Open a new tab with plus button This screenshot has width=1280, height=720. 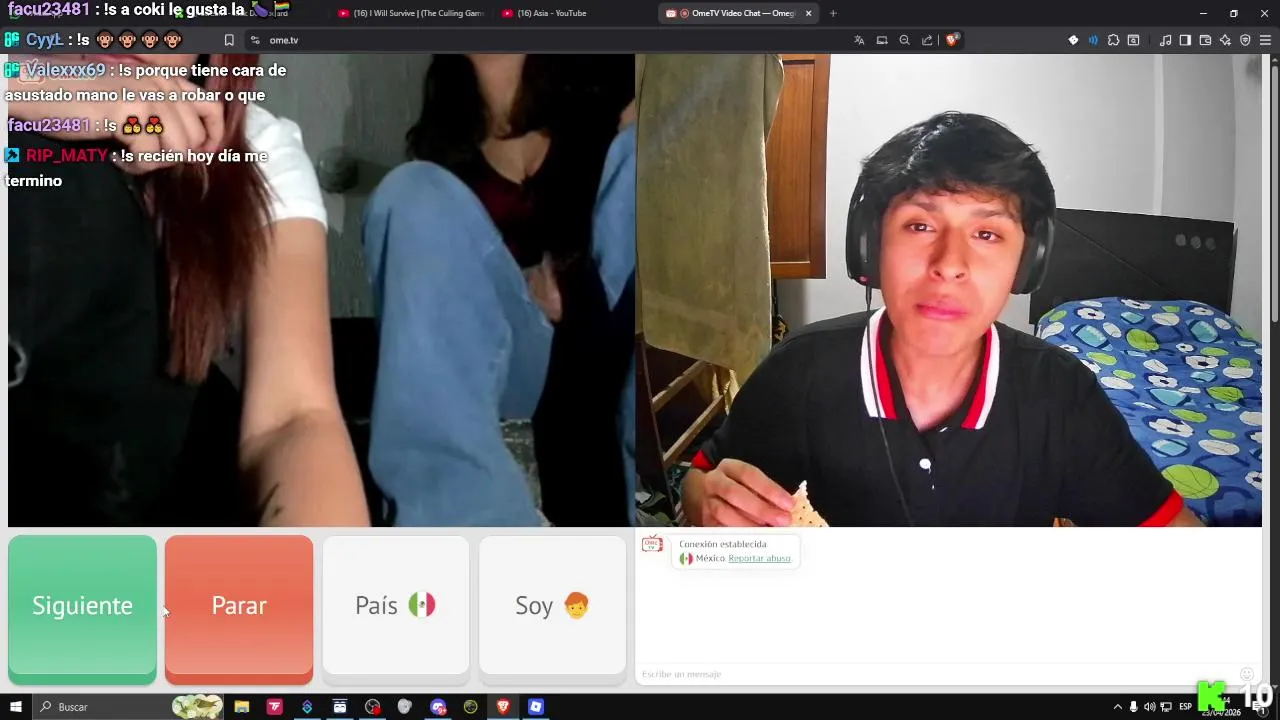833,13
